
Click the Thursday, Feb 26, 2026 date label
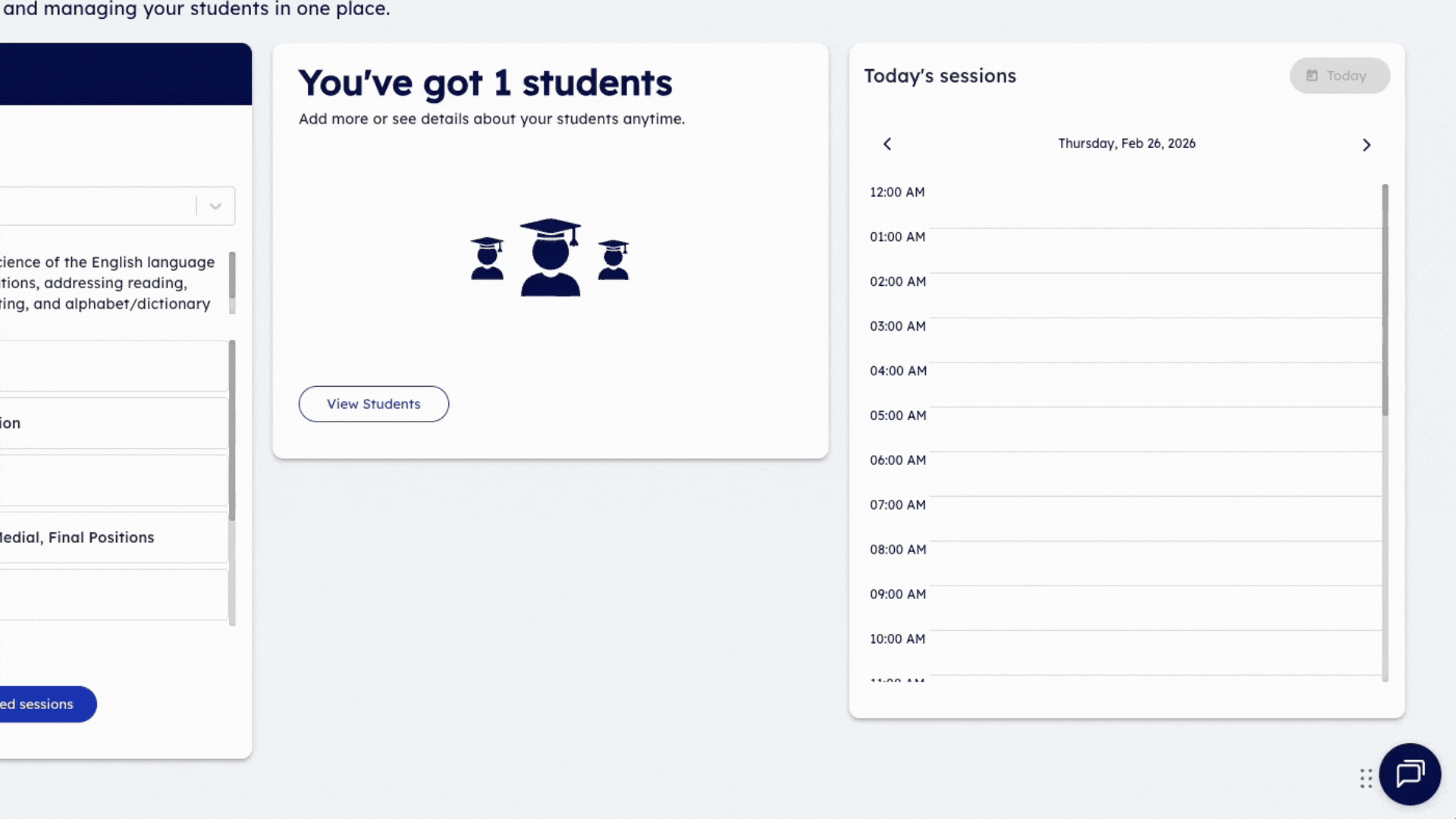pyautogui.click(x=1127, y=143)
